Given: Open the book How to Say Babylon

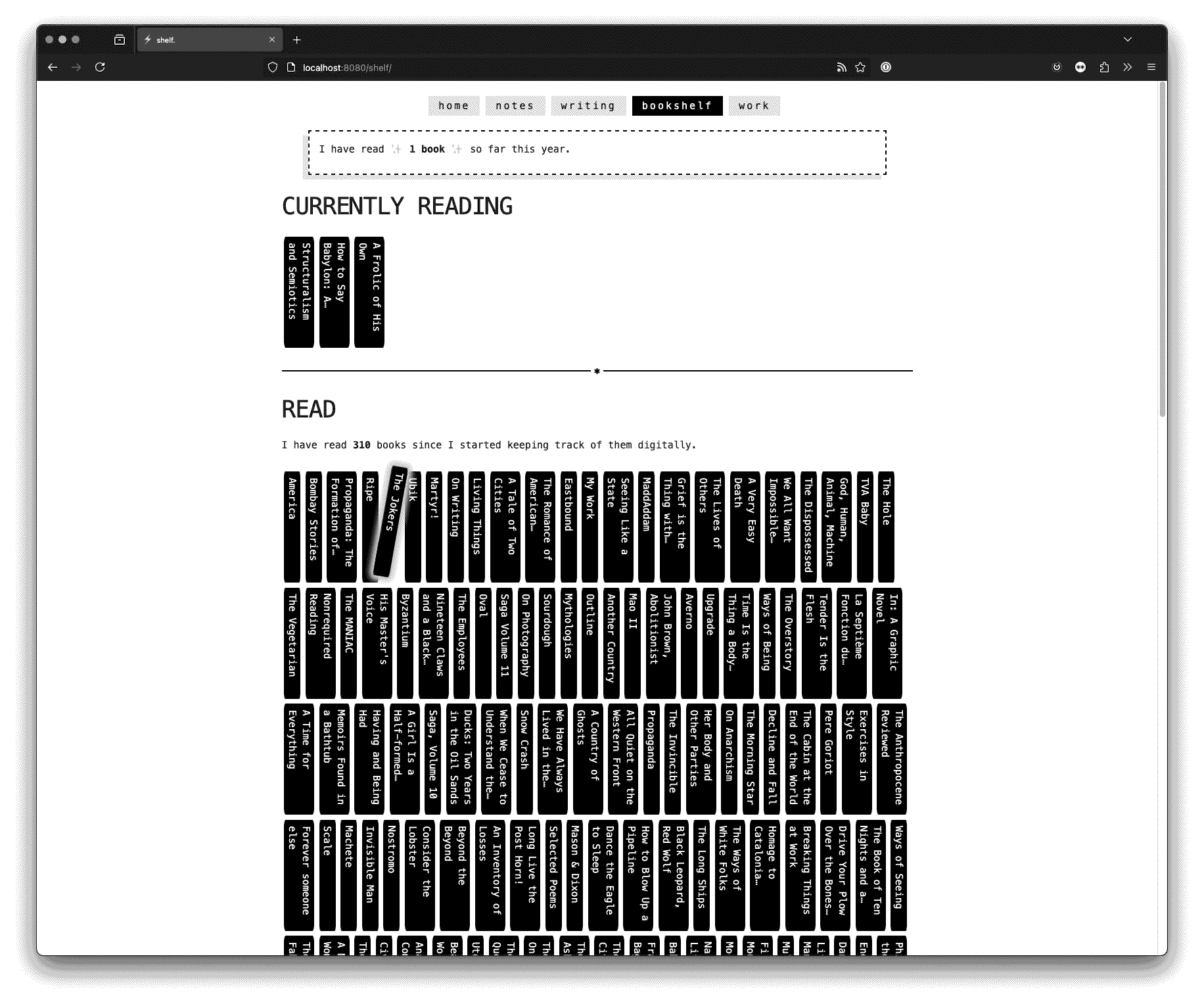Looking at the screenshot, I should pyautogui.click(x=334, y=292).
